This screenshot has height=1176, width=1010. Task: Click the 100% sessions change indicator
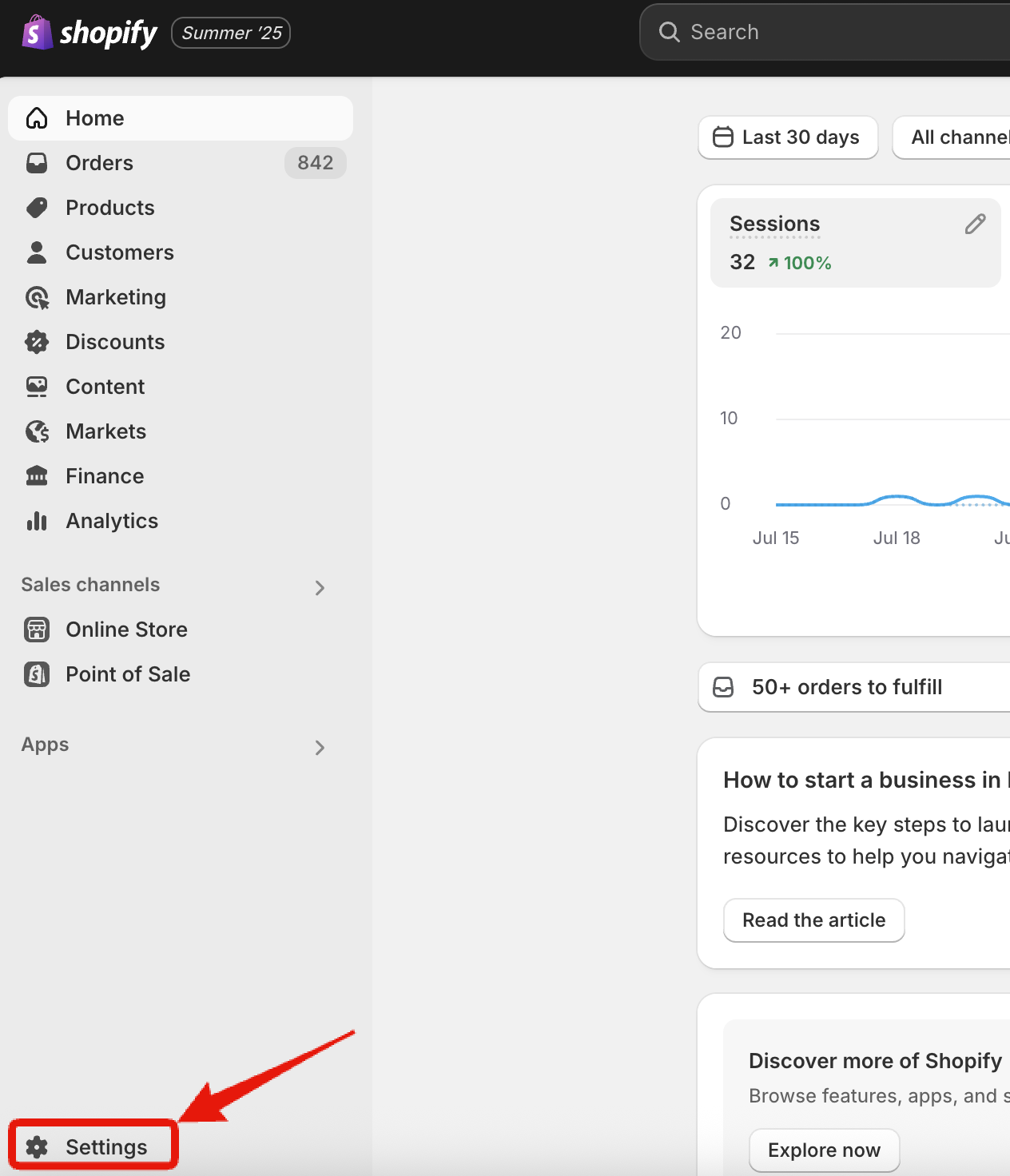pos(800,263)
